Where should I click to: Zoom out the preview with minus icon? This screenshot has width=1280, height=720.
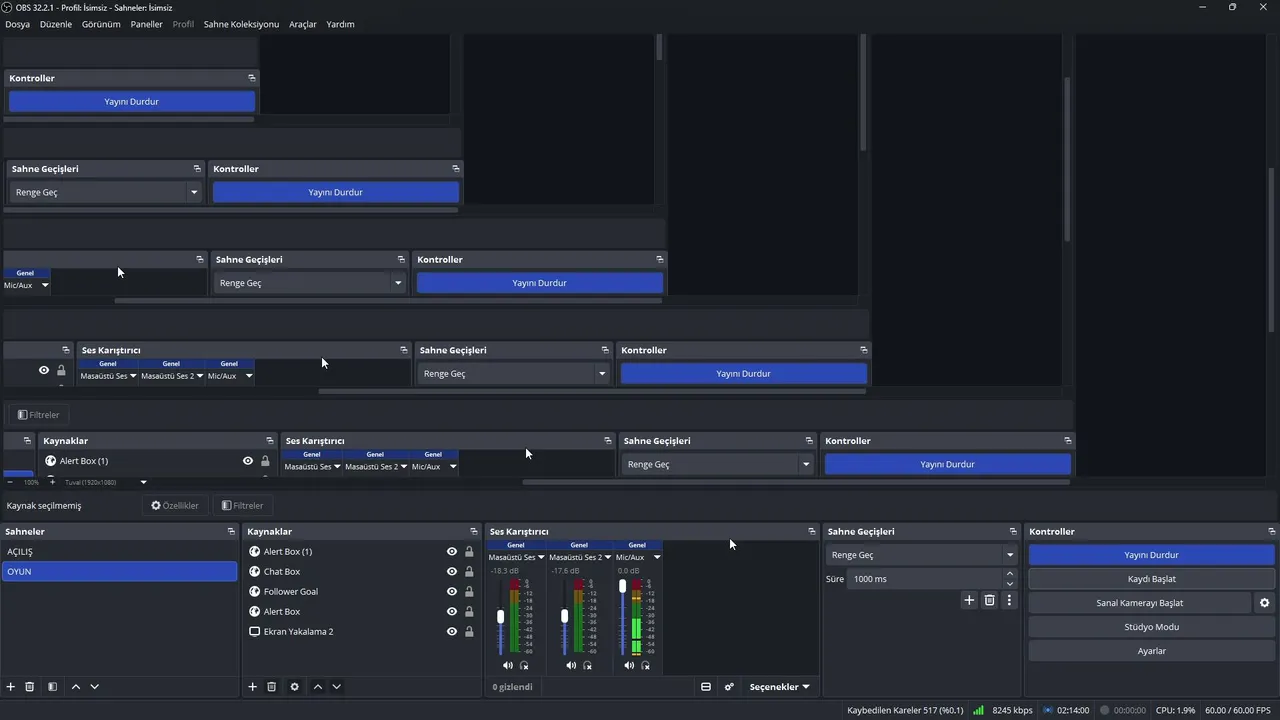coord(10,482)
